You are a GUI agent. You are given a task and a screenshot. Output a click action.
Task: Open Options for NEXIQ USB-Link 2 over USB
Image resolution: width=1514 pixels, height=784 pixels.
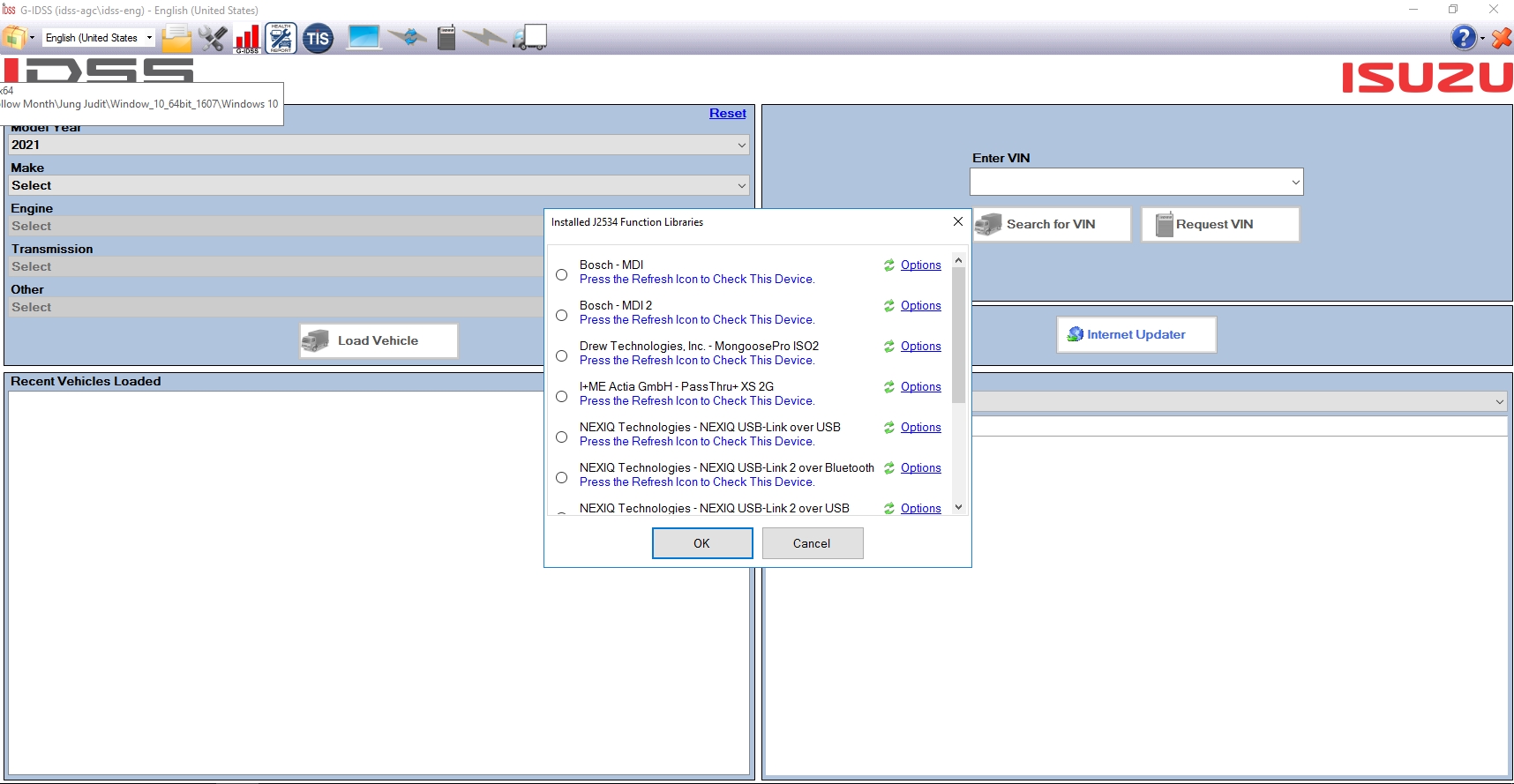[921, 508]
